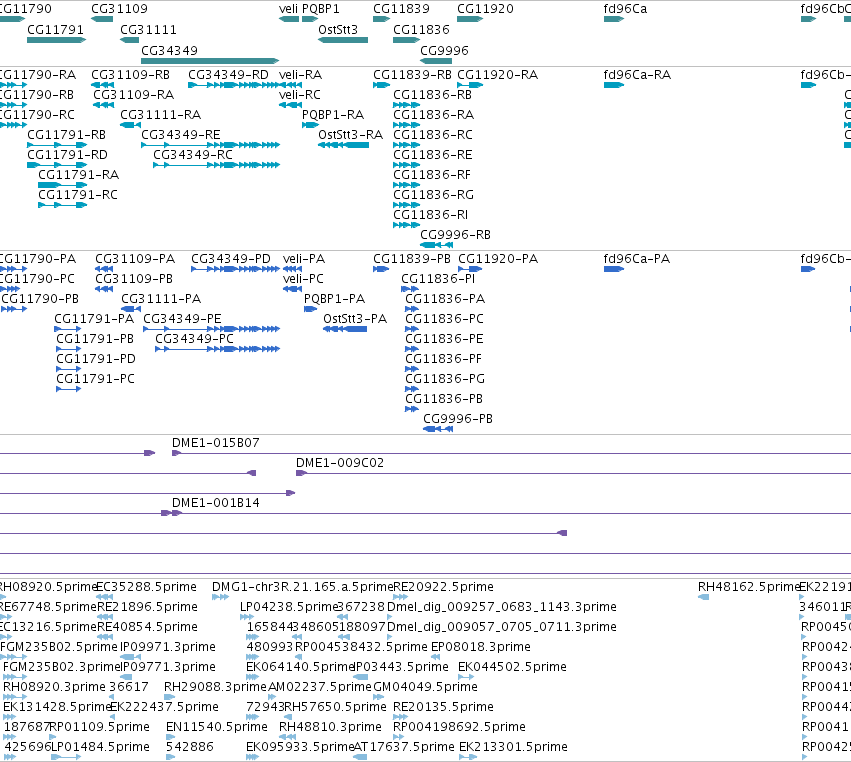Click the fd96Ca gene label

tap(625, 9)
